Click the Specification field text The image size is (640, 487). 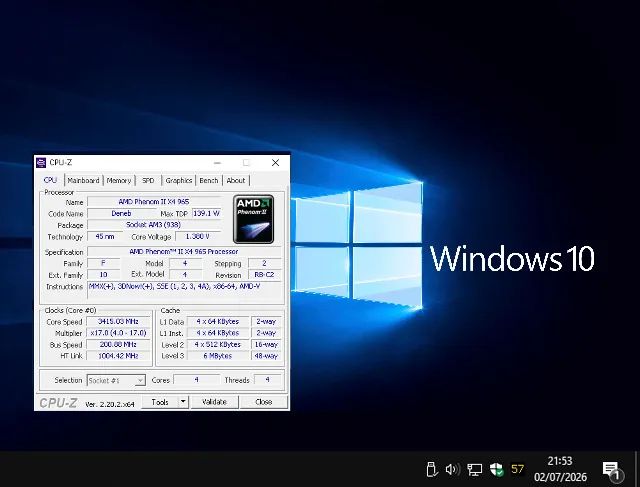[184, 252]
